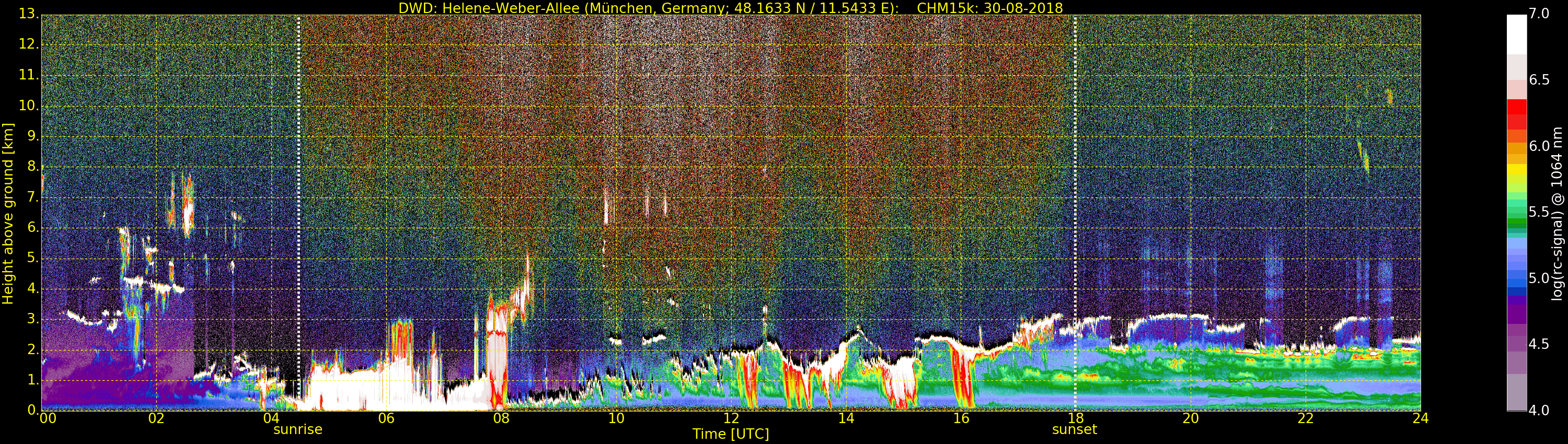The height and width of the screenshot is (444, 1568).
Task: Click the white segment at the colorbar top
Action: click(1517, 34)
